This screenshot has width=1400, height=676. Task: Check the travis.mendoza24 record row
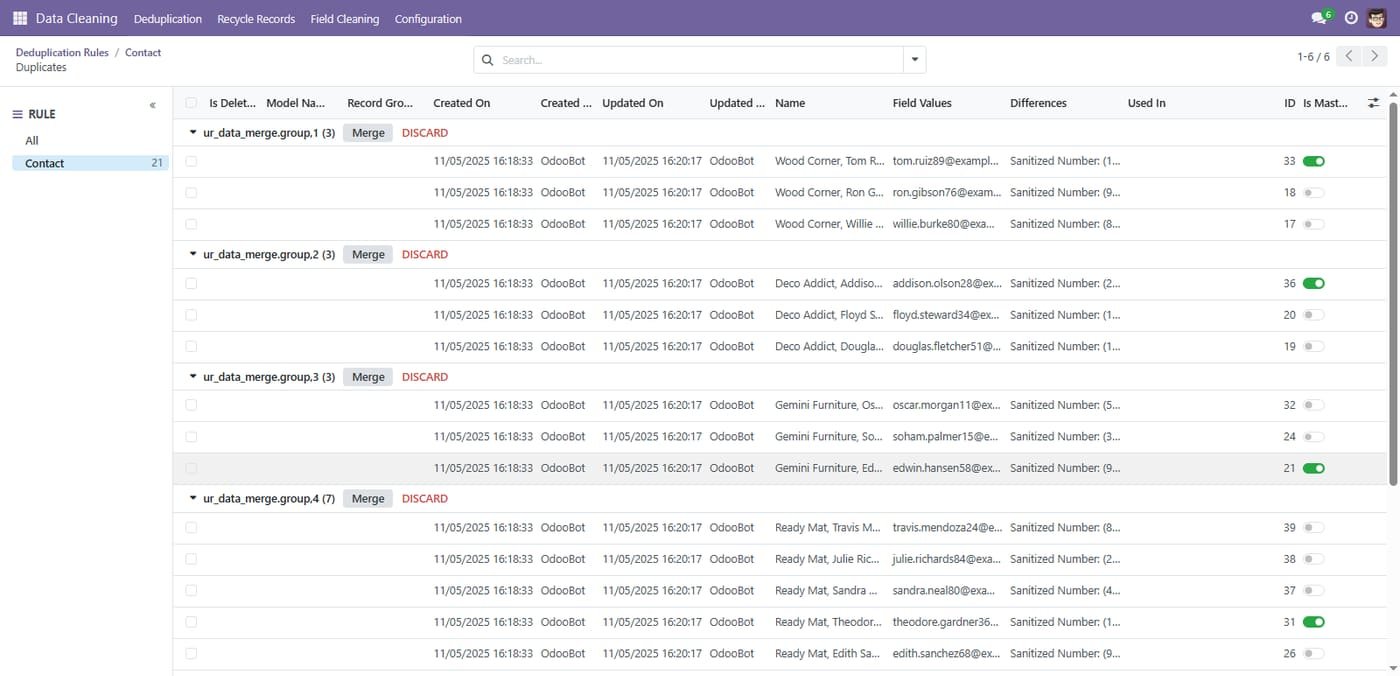pos(191,527)
